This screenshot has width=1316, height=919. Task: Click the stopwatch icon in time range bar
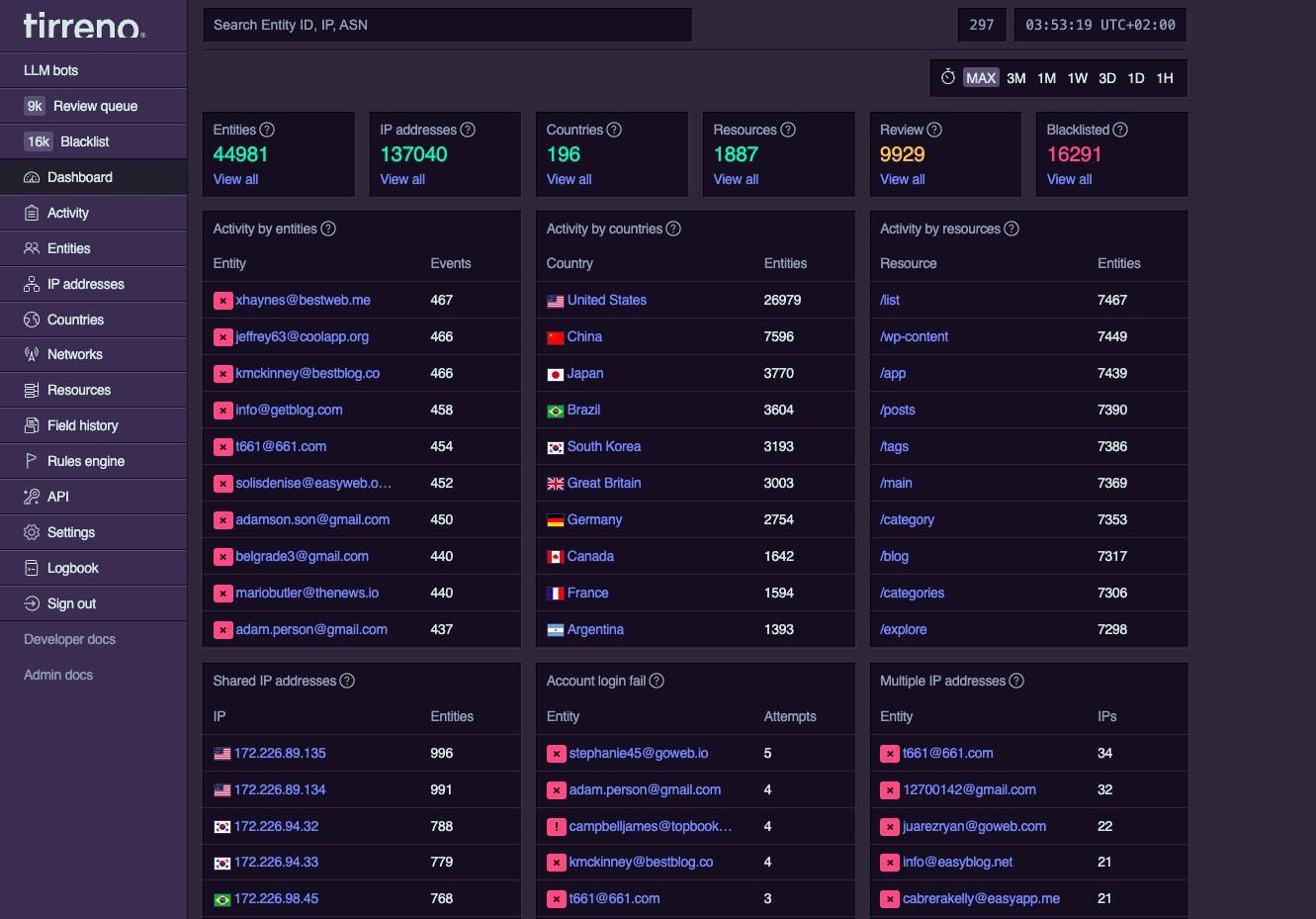coord(948,77)
